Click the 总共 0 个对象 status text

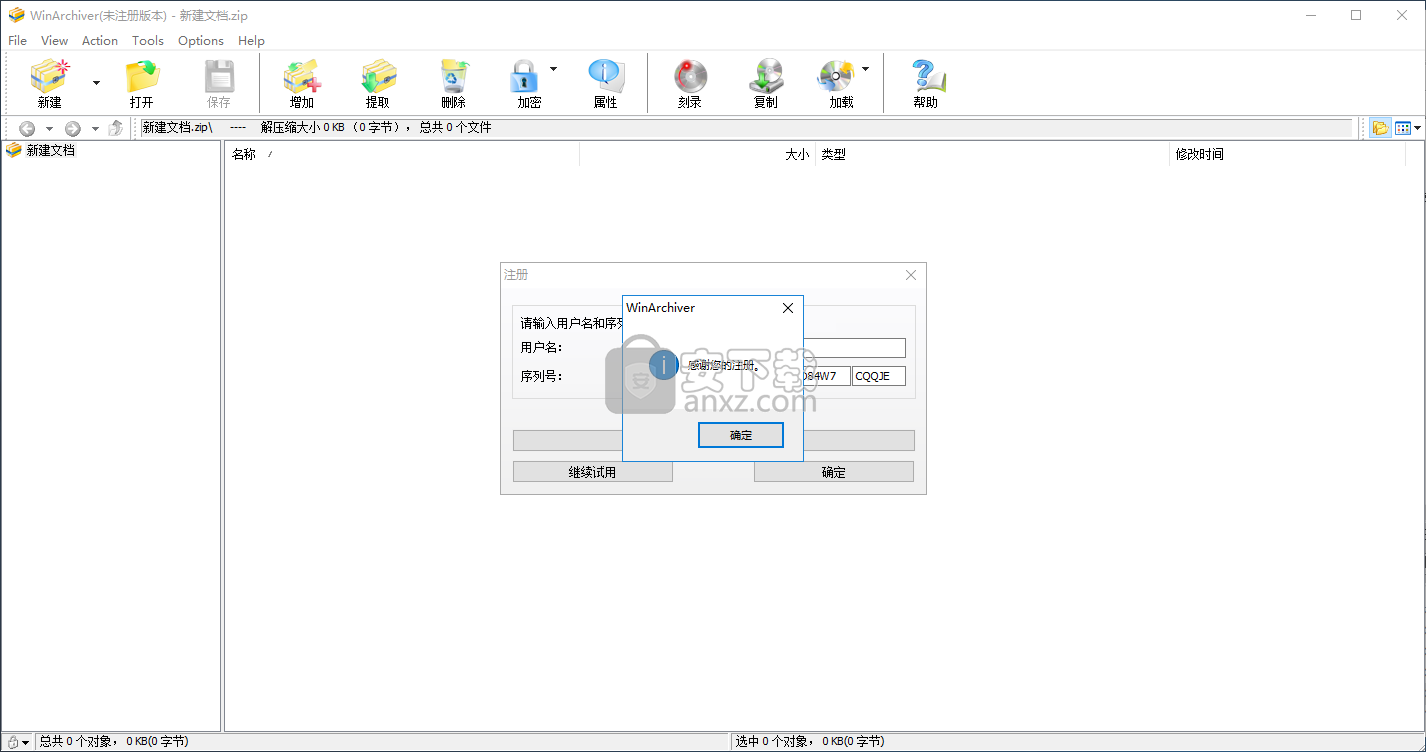pyautogui.click(x=113, y=742)
